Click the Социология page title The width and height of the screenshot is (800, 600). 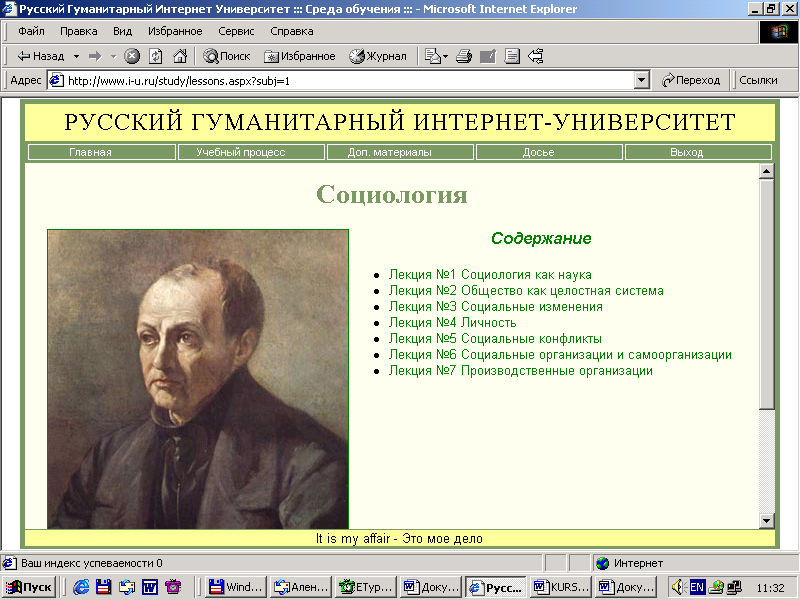(392, 194)
